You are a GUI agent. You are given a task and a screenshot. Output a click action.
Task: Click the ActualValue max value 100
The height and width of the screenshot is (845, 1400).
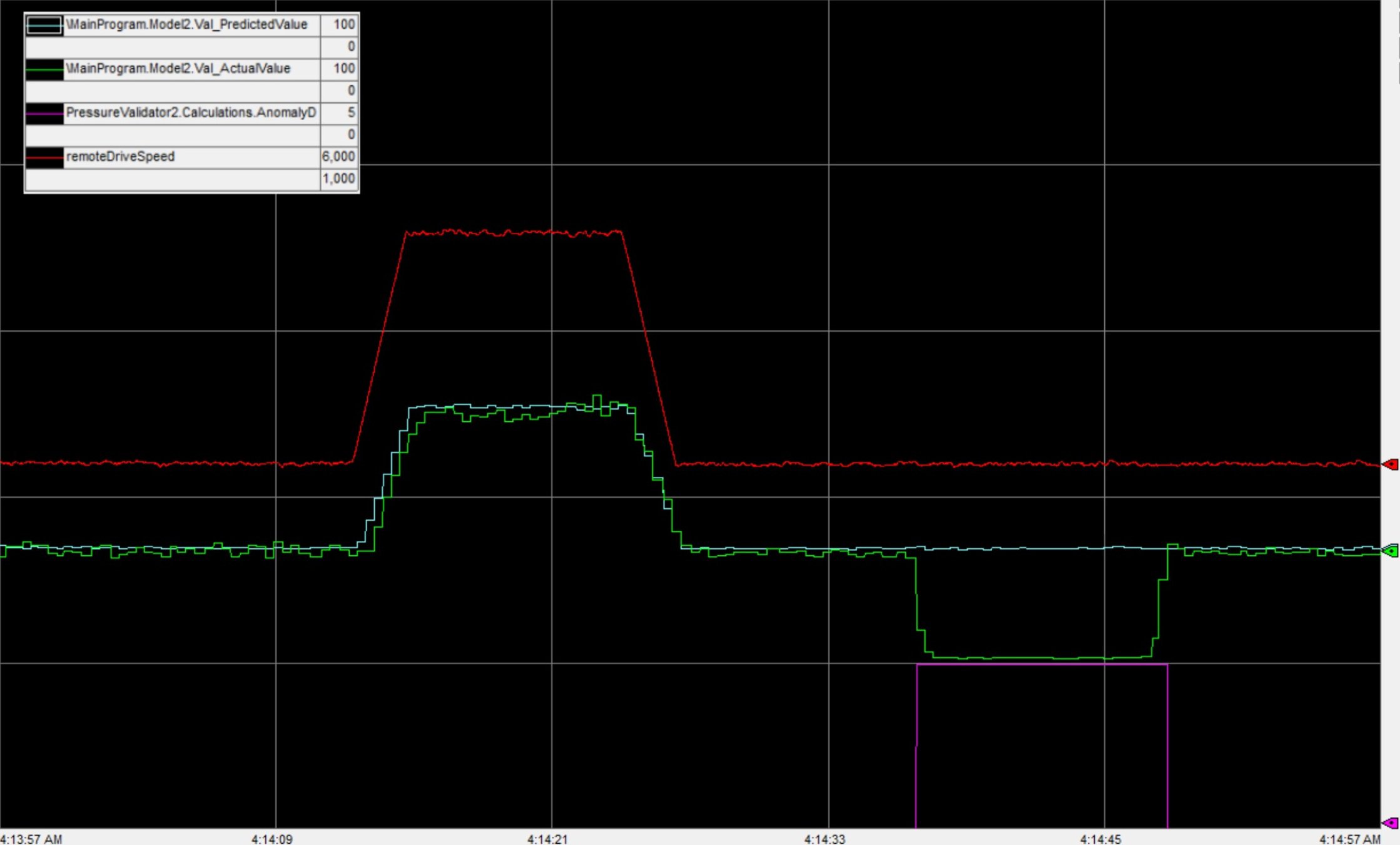[344, 68]
